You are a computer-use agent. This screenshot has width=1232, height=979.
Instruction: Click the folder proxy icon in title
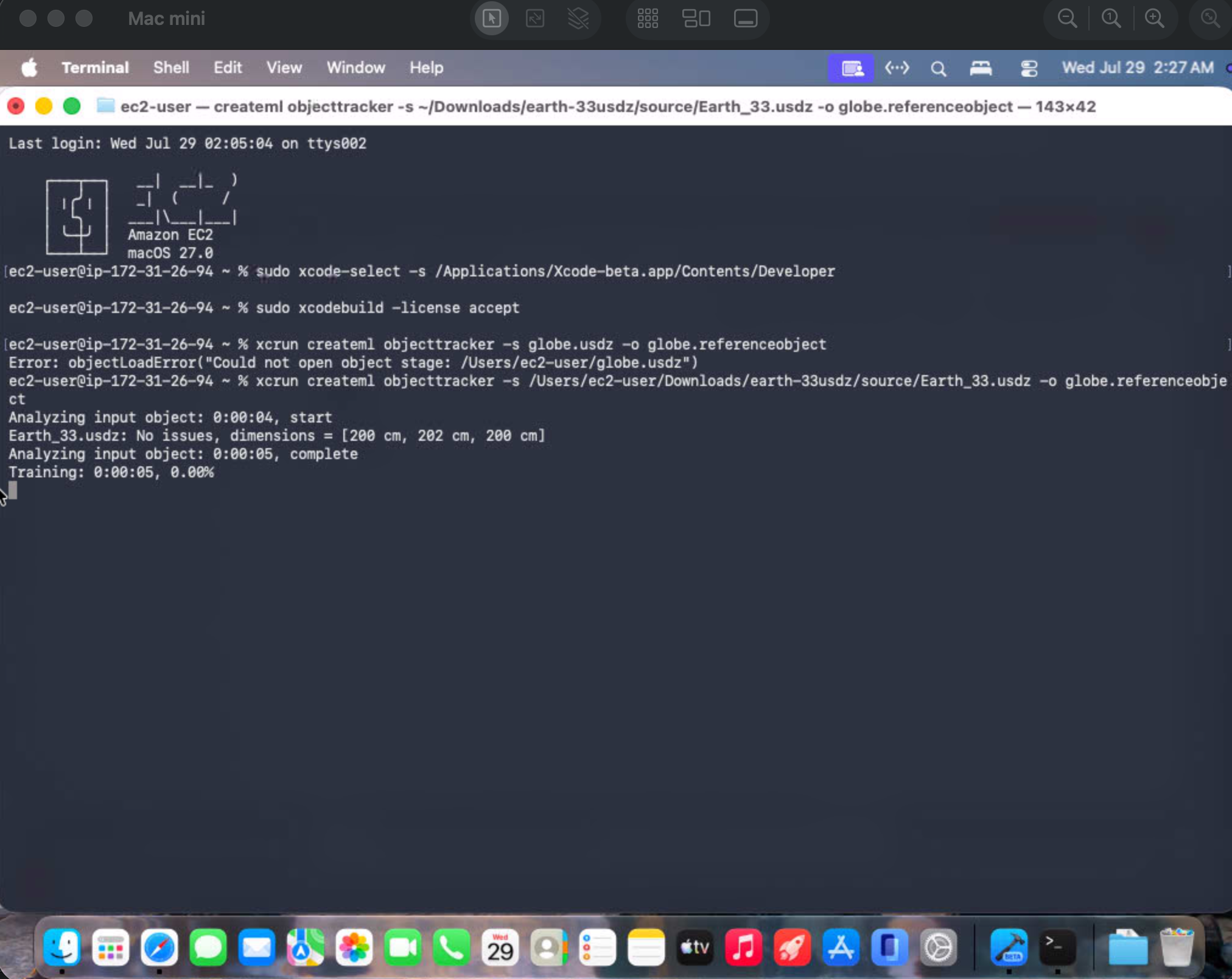(105, 106)
